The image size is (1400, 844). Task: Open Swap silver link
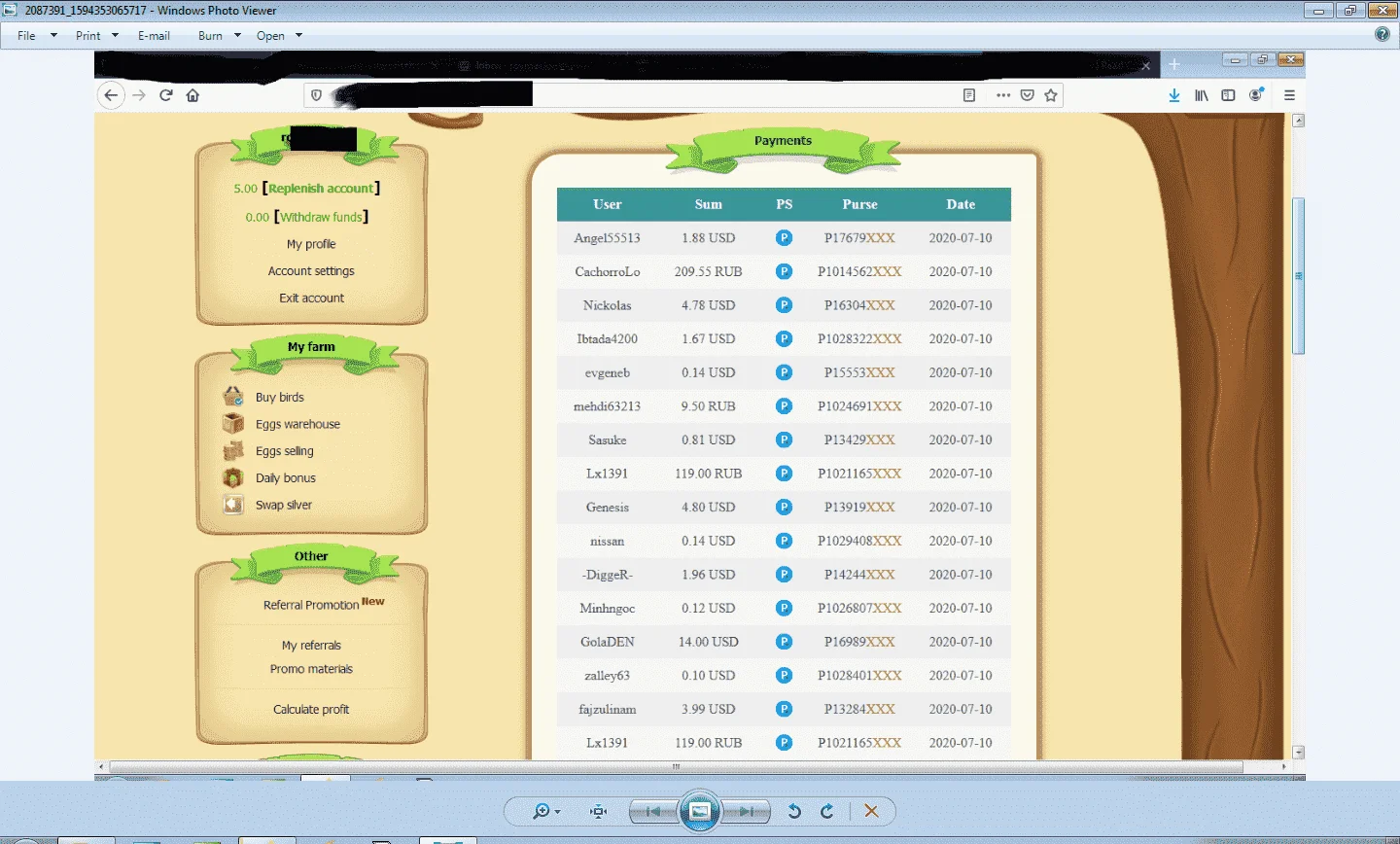point(284,506)
